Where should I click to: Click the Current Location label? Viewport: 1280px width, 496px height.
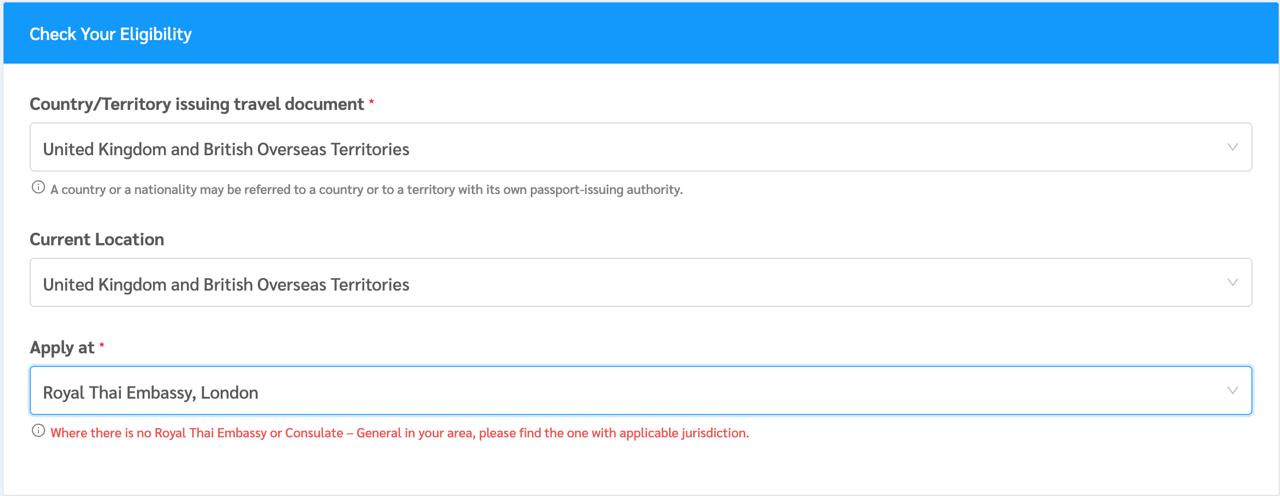(97, 239)
